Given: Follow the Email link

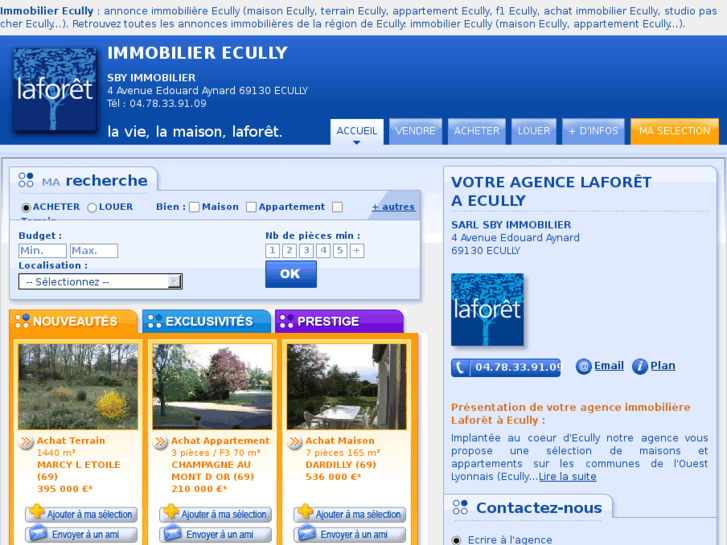Looking at the screenshot, I should coord(609,365).
